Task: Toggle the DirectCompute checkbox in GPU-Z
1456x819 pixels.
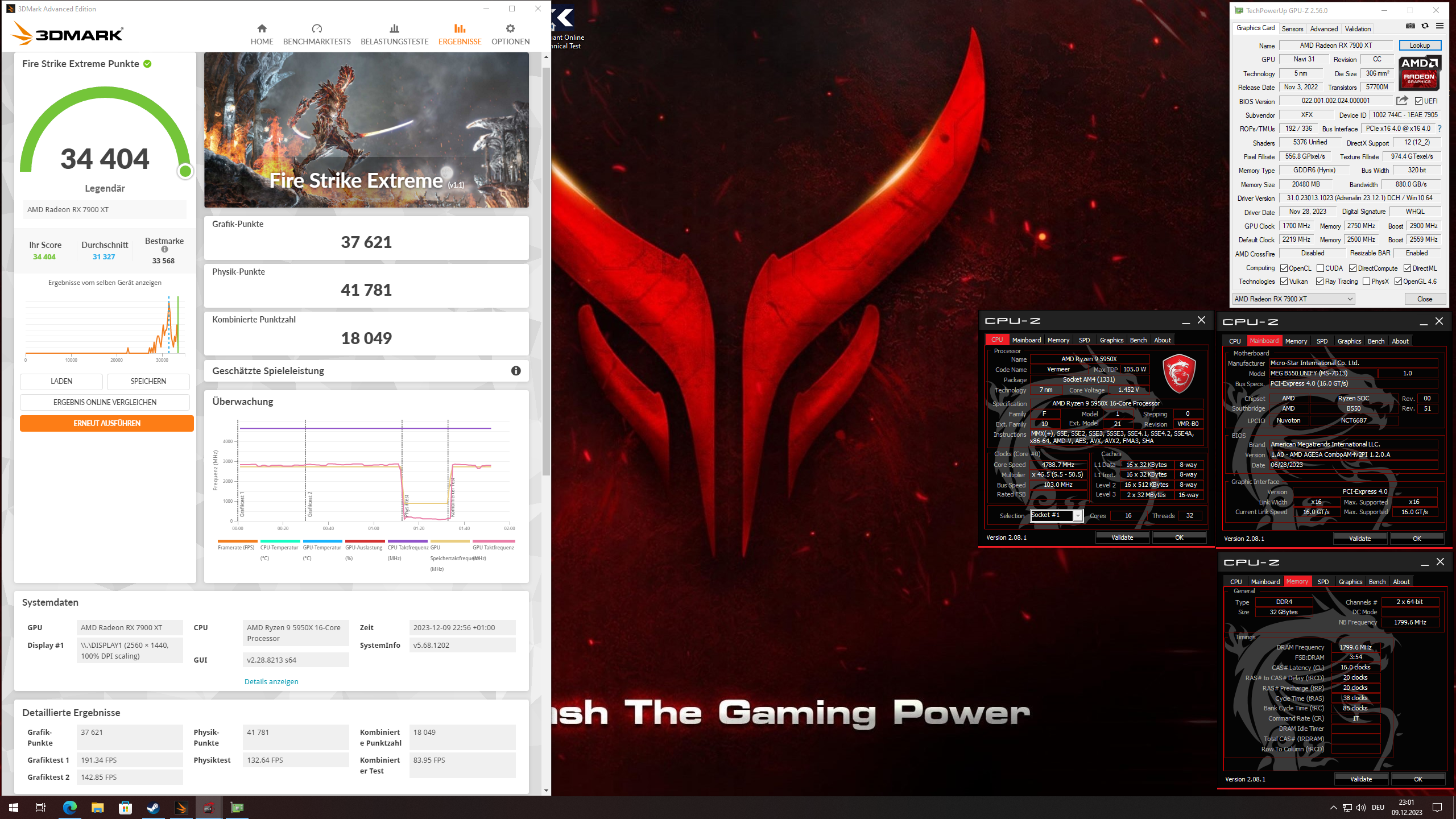Action: [x=1352, y=268]
